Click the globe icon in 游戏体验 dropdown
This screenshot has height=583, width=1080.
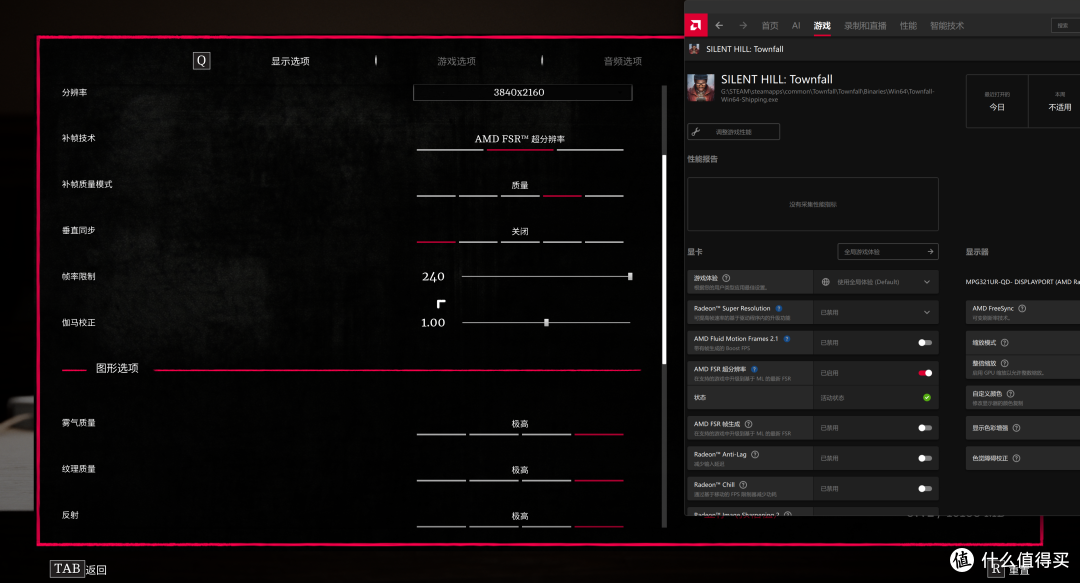coord(825,282)
